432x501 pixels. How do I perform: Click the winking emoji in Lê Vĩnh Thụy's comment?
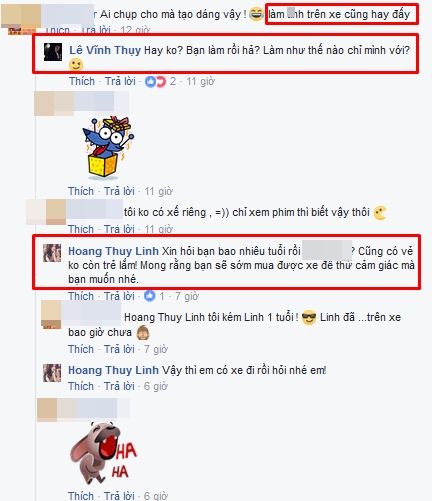76,65
